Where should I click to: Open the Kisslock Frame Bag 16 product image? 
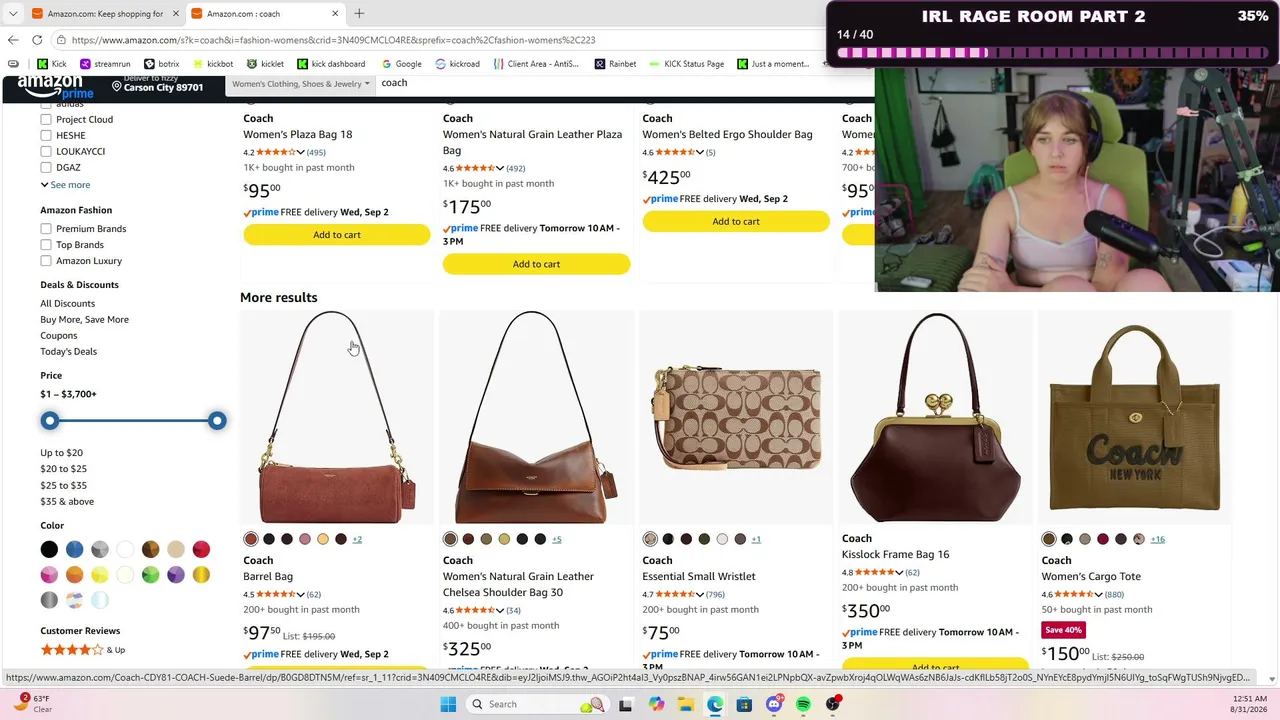click(x=936, y=417)
